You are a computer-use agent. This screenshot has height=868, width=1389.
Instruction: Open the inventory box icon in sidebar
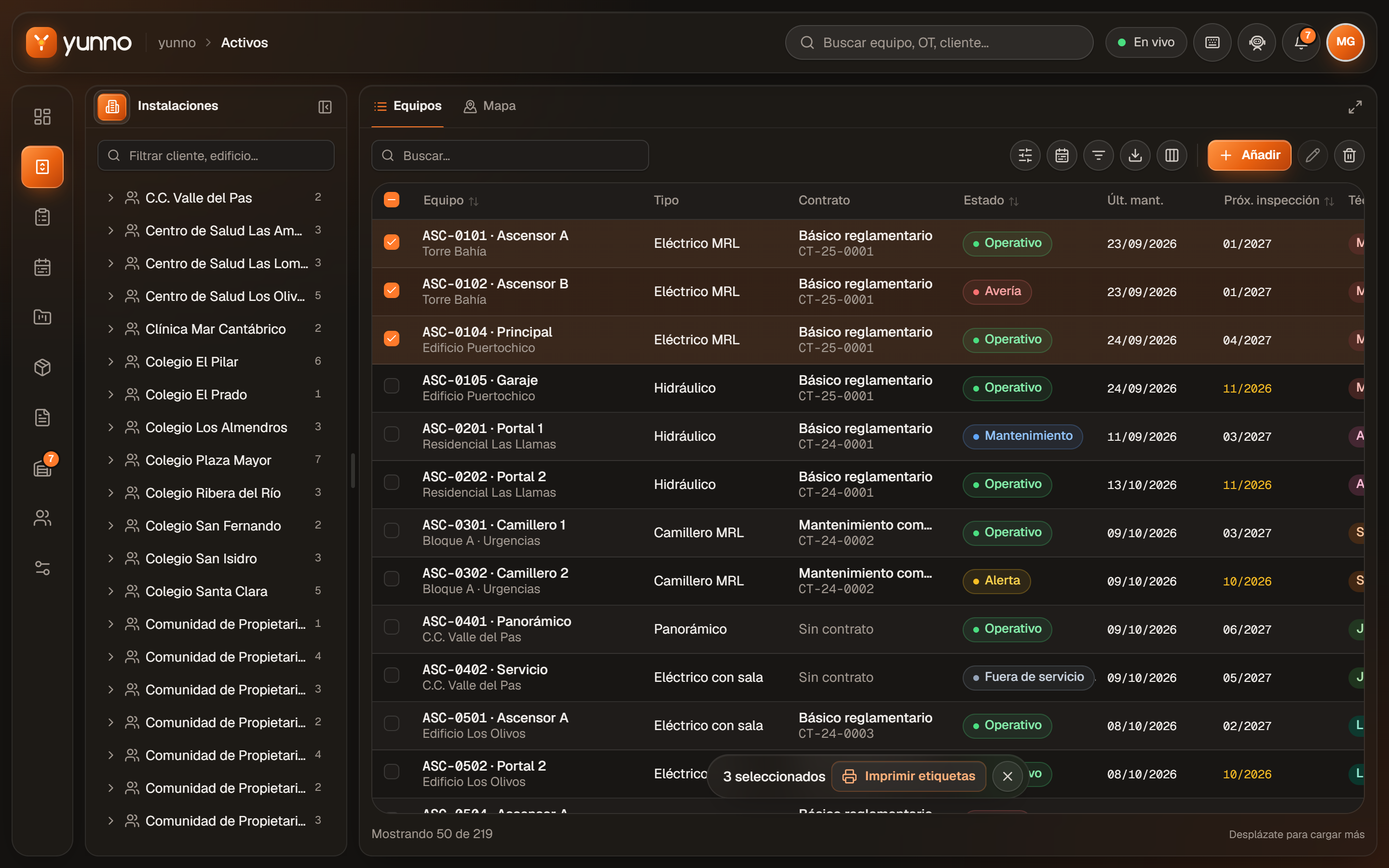[x=42, y=367]
